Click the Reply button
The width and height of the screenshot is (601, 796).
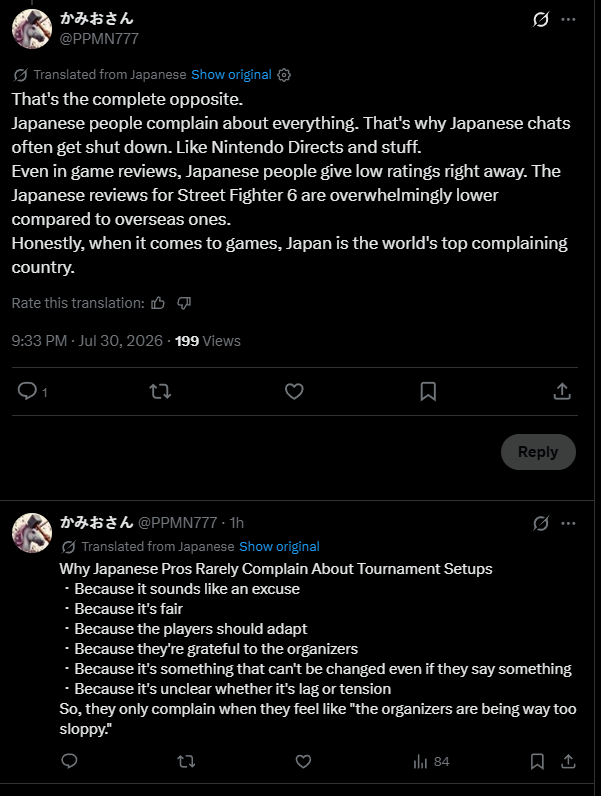pos(538,452)
